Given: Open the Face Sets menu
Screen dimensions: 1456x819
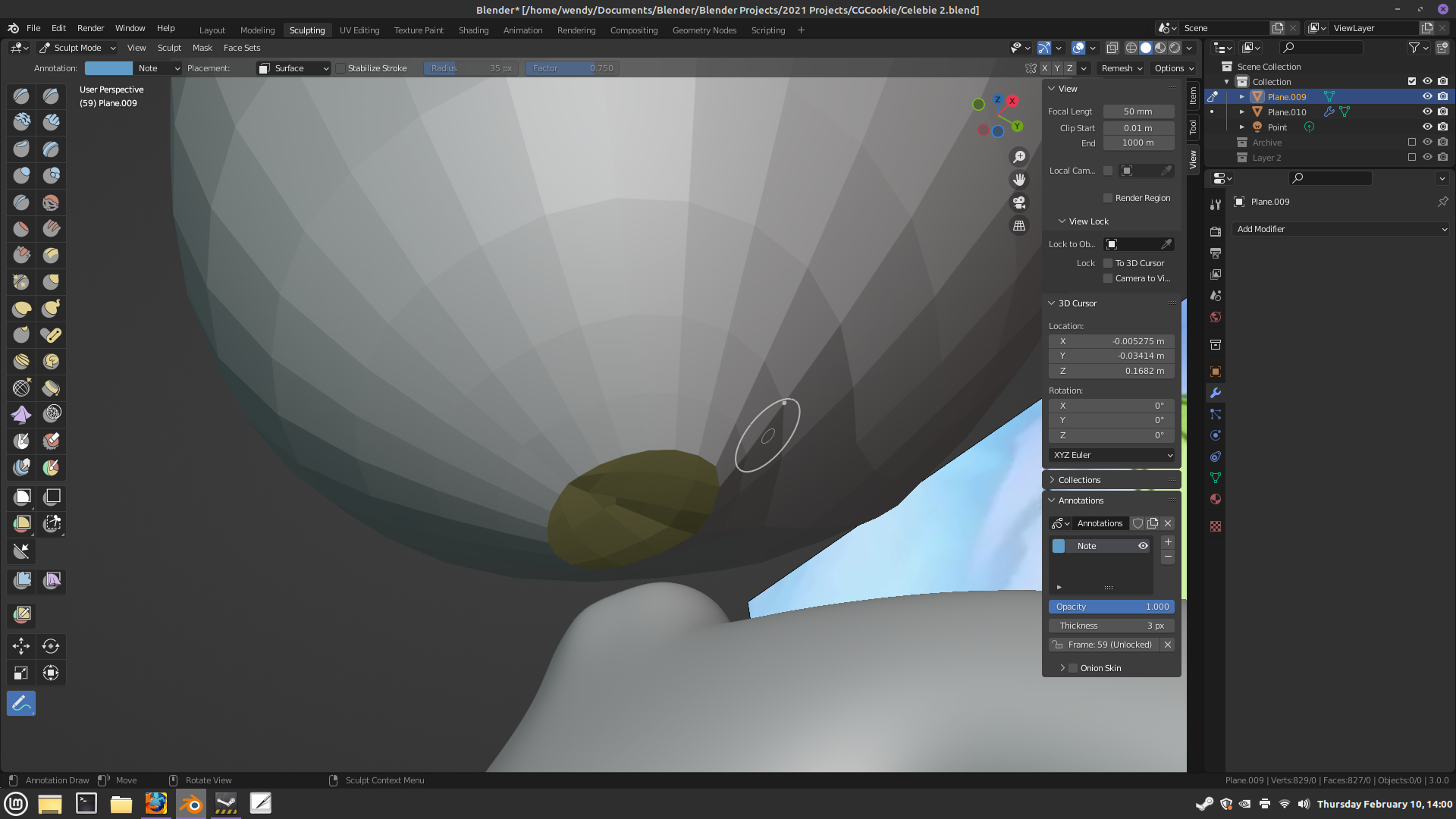Looking at the screenshot, I should point(242,48).
